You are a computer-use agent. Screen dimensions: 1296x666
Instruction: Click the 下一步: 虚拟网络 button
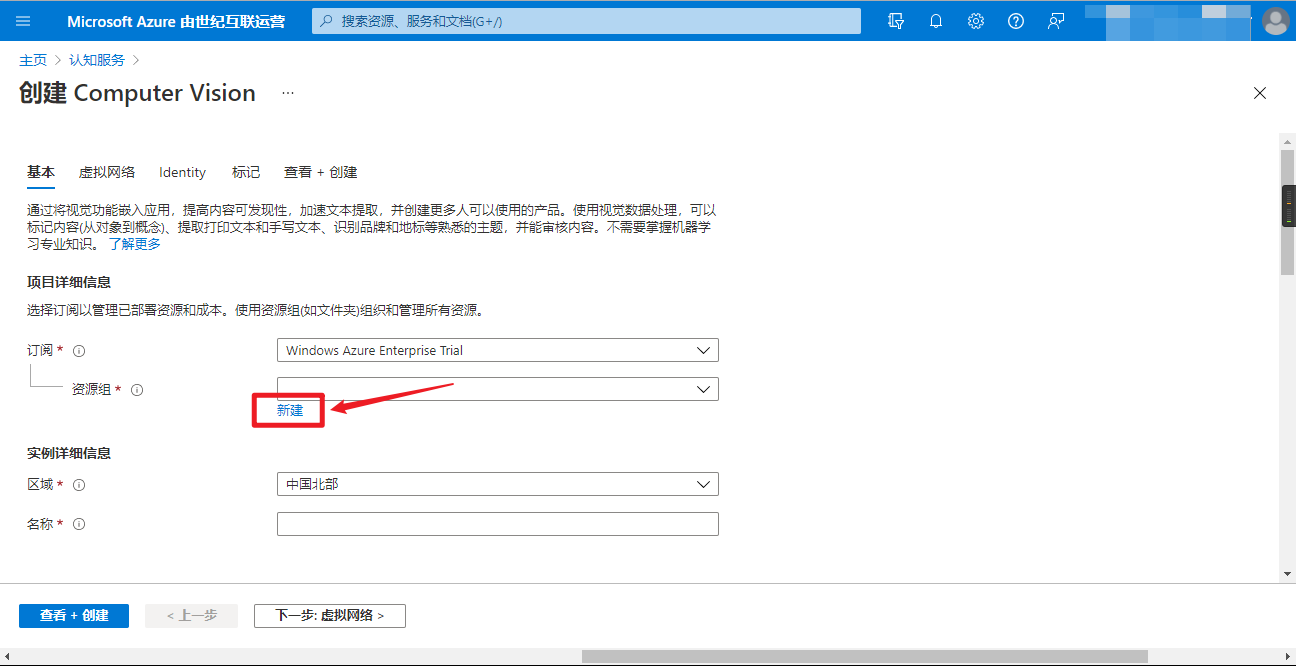[x=330, y=615]
